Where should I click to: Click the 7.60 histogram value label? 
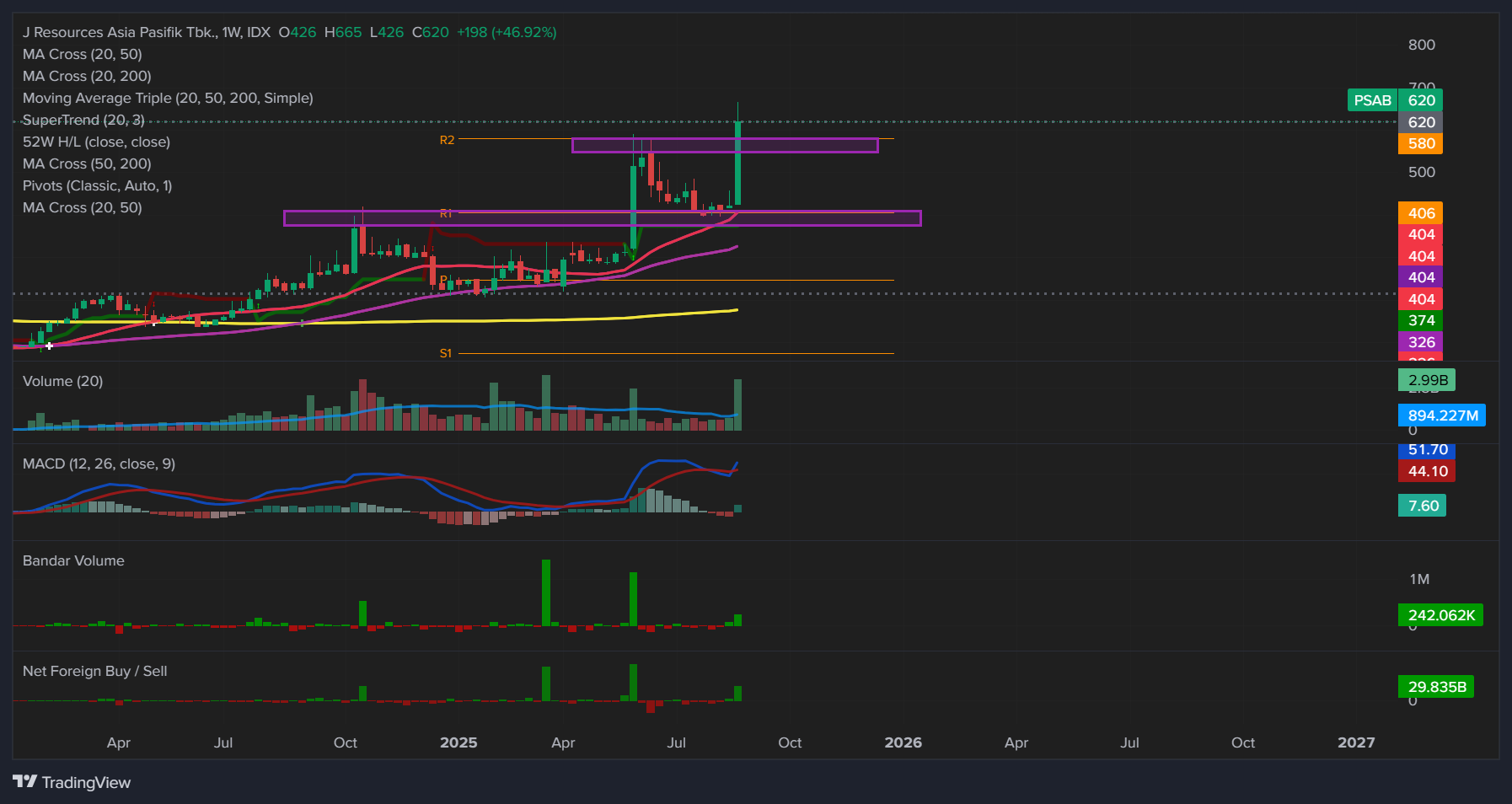click(x=1423, y=506)
